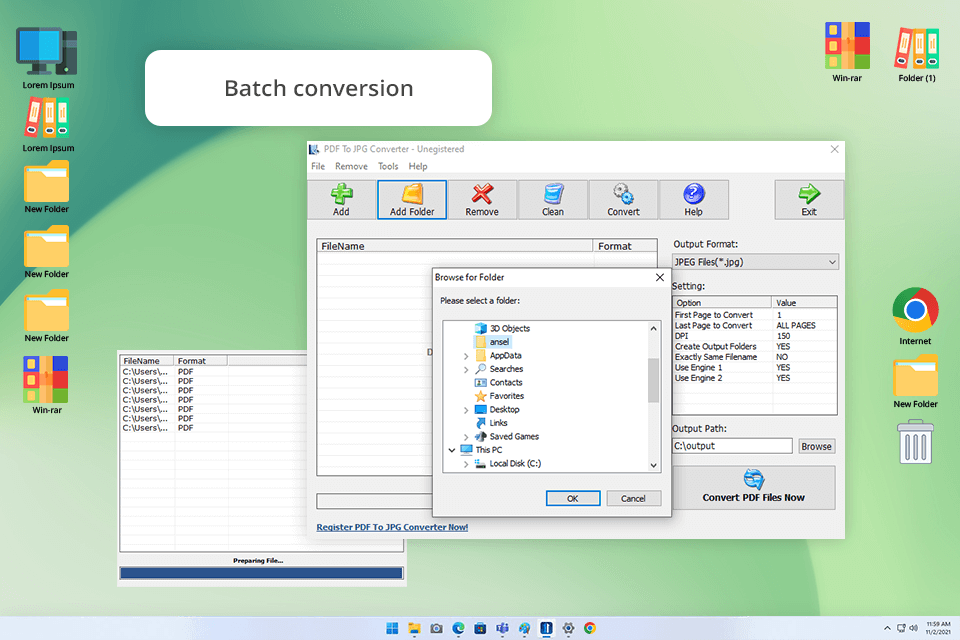This screenshot has width=960, height=640.
Task: Open Chrome from the taskbar
Action: 590,628
